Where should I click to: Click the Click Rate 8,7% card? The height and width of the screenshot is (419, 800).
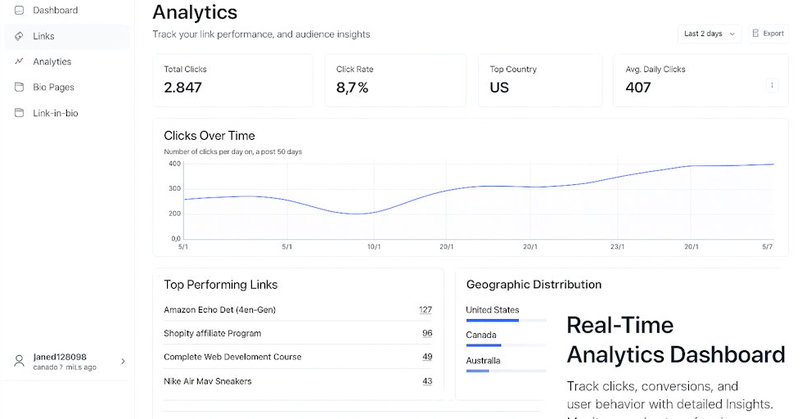click(x=395, y=80)
